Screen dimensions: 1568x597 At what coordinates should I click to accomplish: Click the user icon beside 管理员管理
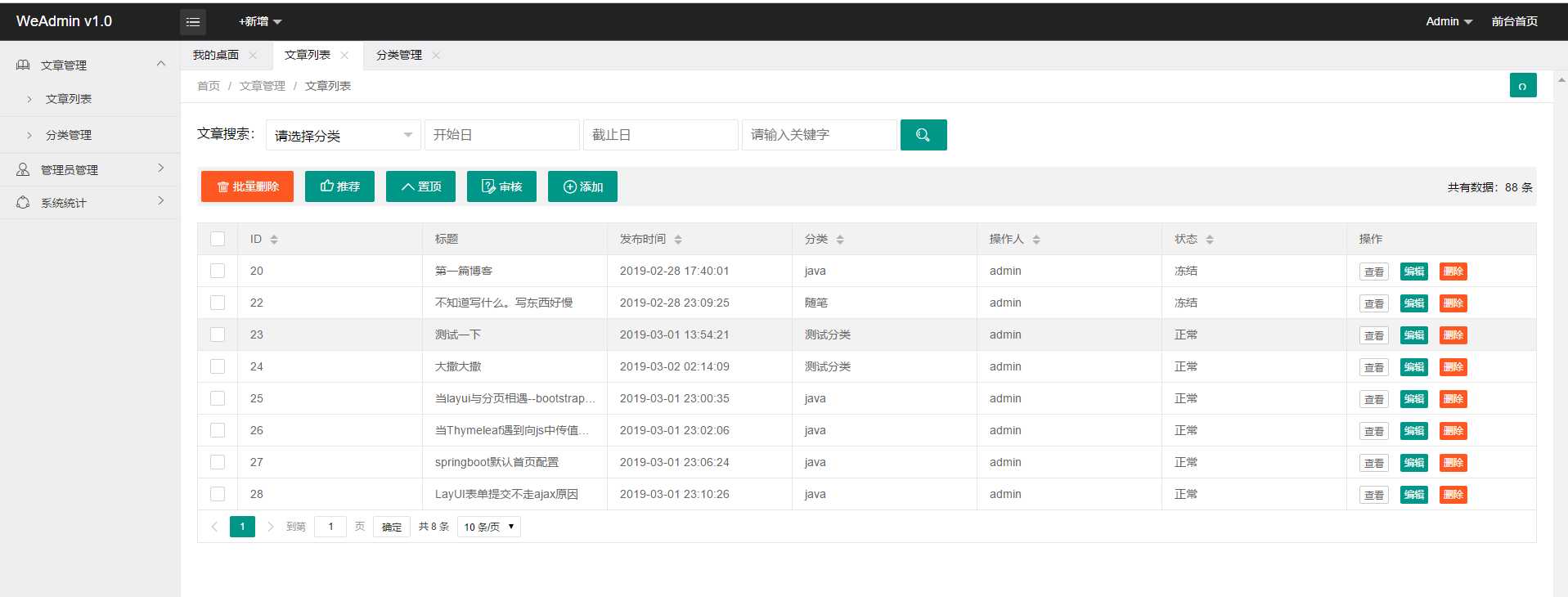point(23,169)
